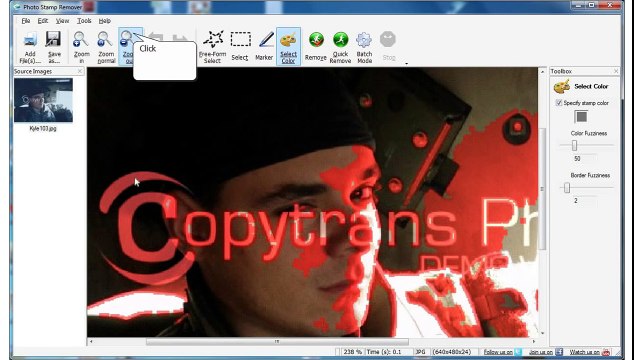634x360 pixels.
Task: Open the Edit menu
Action: [x=43, y=21]
